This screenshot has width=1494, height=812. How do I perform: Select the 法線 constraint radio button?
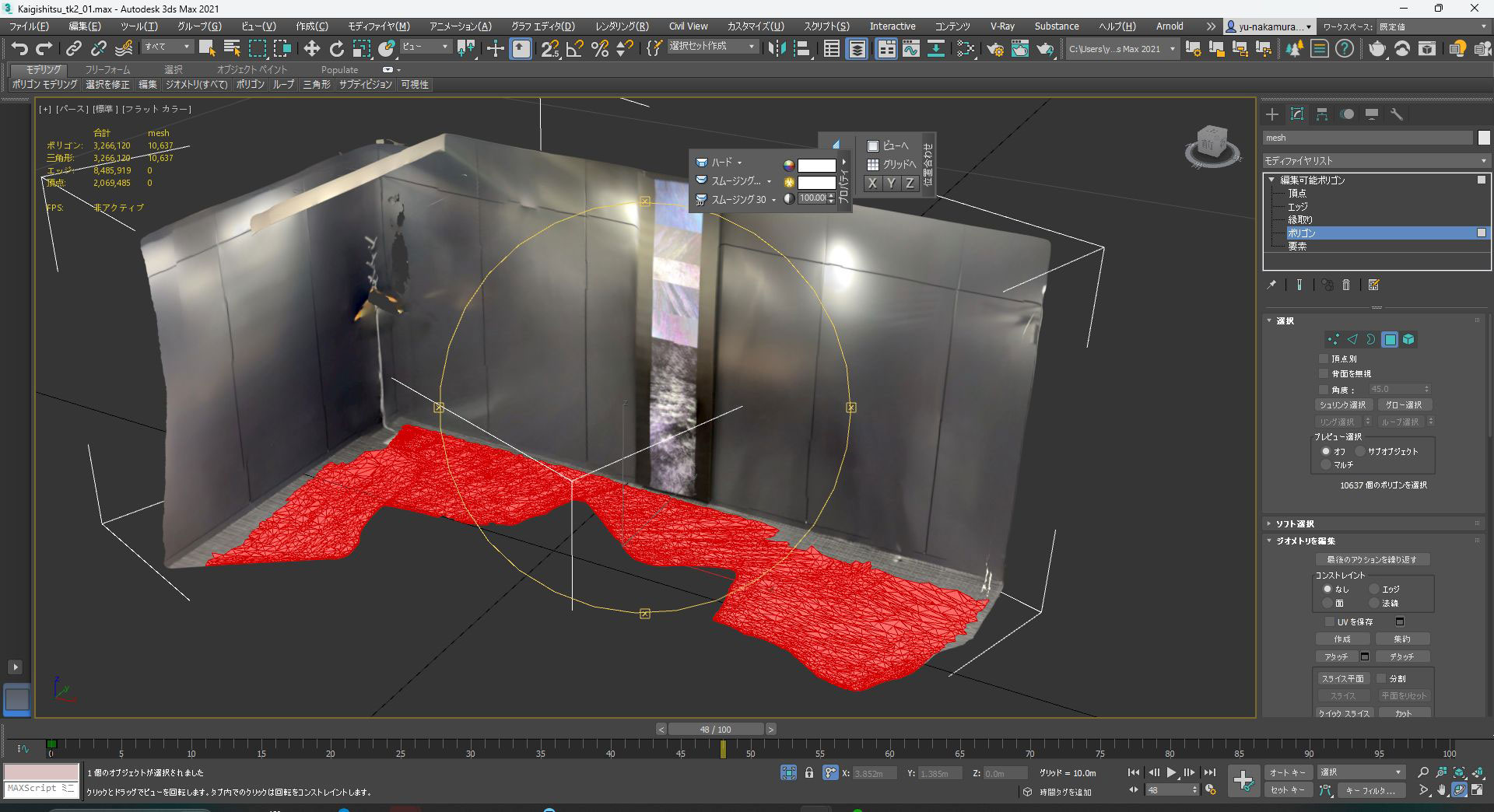(1374, 603)
